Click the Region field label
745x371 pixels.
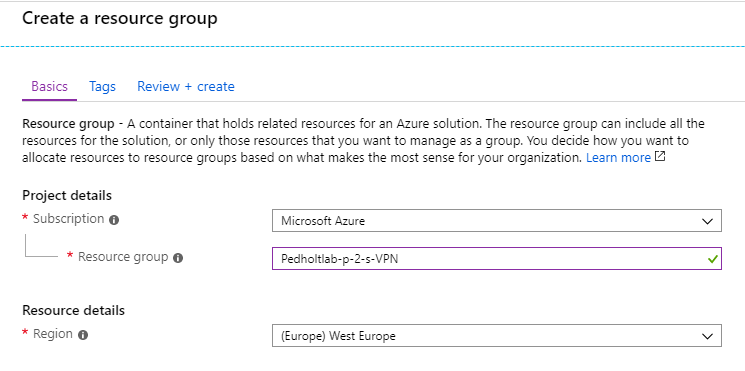[53, 333]
